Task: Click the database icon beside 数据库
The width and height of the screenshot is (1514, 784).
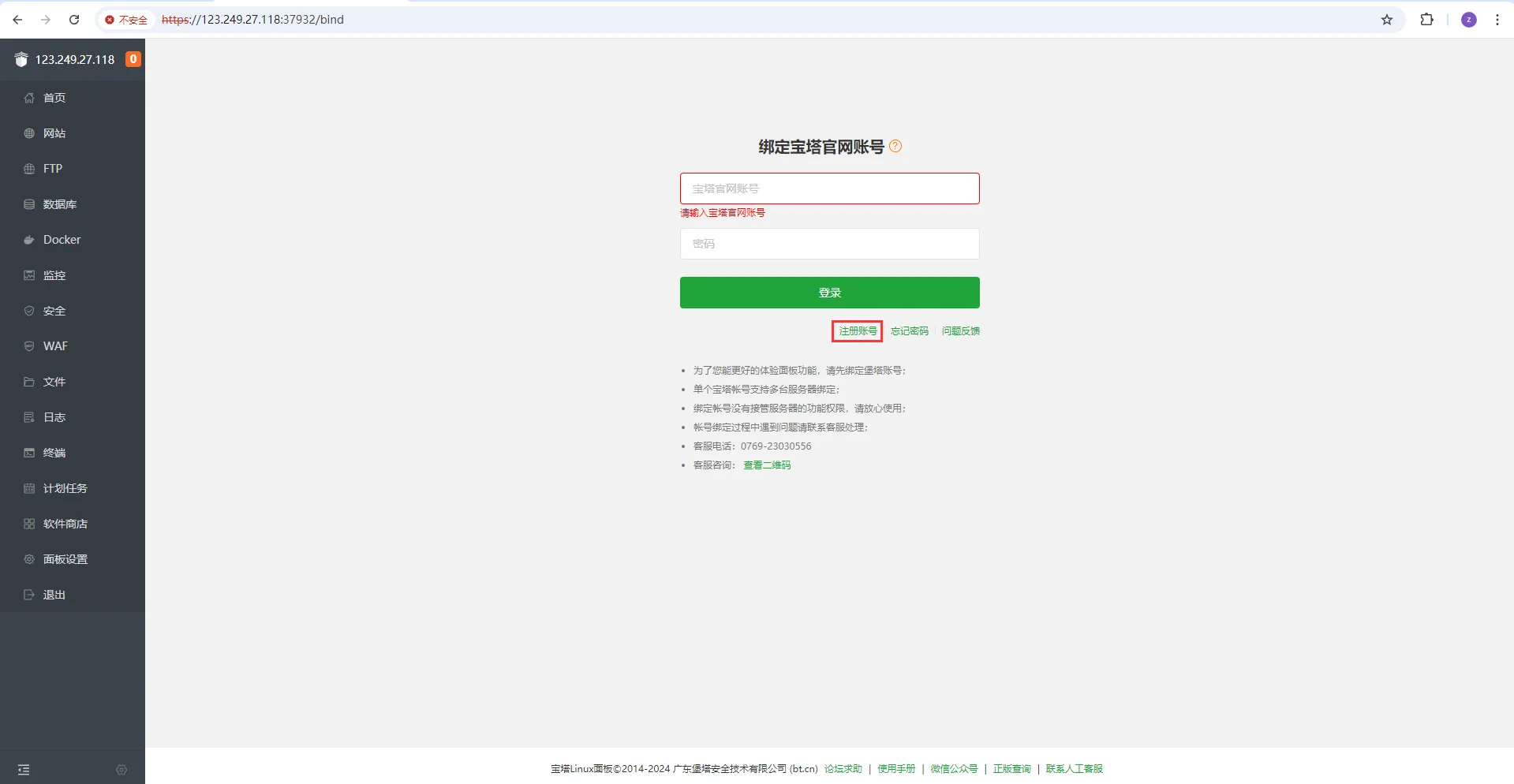Action: point(29,204)
